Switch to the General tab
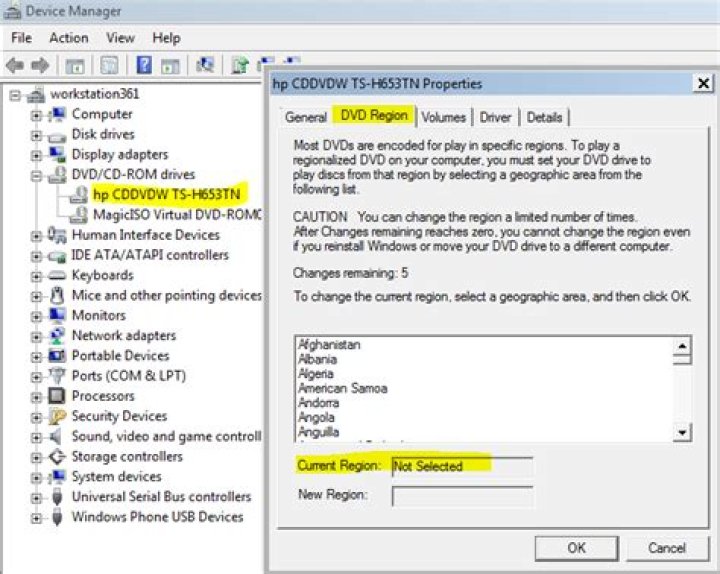This screenshot has width=720, height=574. coord(306,117)
